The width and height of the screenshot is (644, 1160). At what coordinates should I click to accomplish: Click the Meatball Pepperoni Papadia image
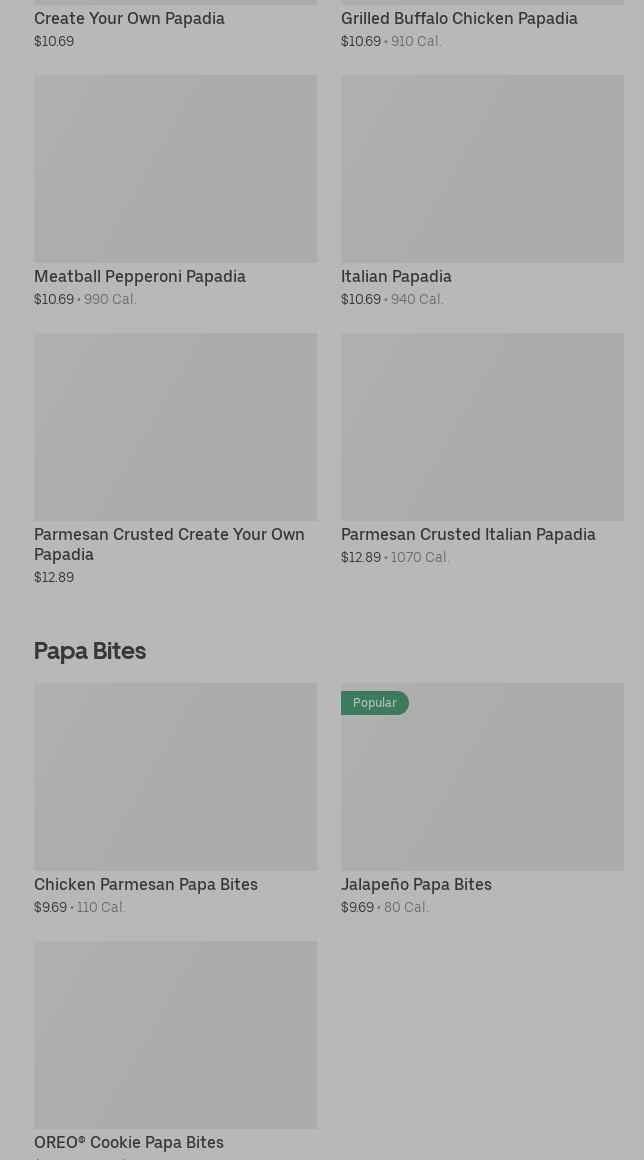(175, 168)
